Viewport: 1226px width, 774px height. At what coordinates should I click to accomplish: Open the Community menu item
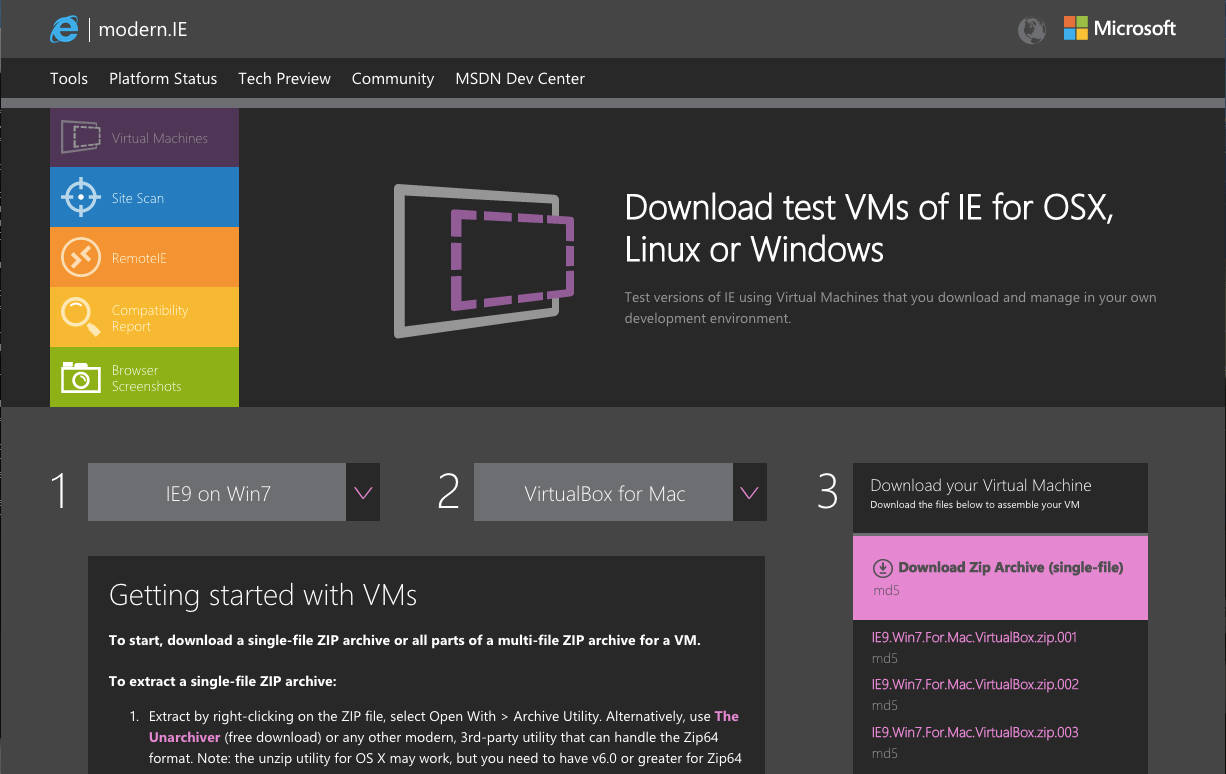tap(393, 78)
